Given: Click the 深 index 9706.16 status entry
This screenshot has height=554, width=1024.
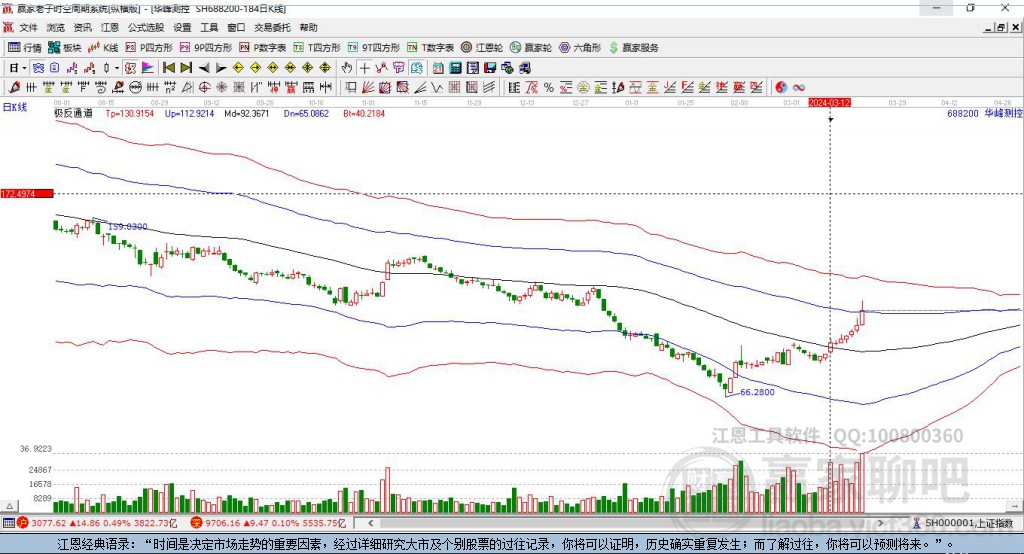Looking at the screenshot, I should pyautogui.click(x=268, y=523).
